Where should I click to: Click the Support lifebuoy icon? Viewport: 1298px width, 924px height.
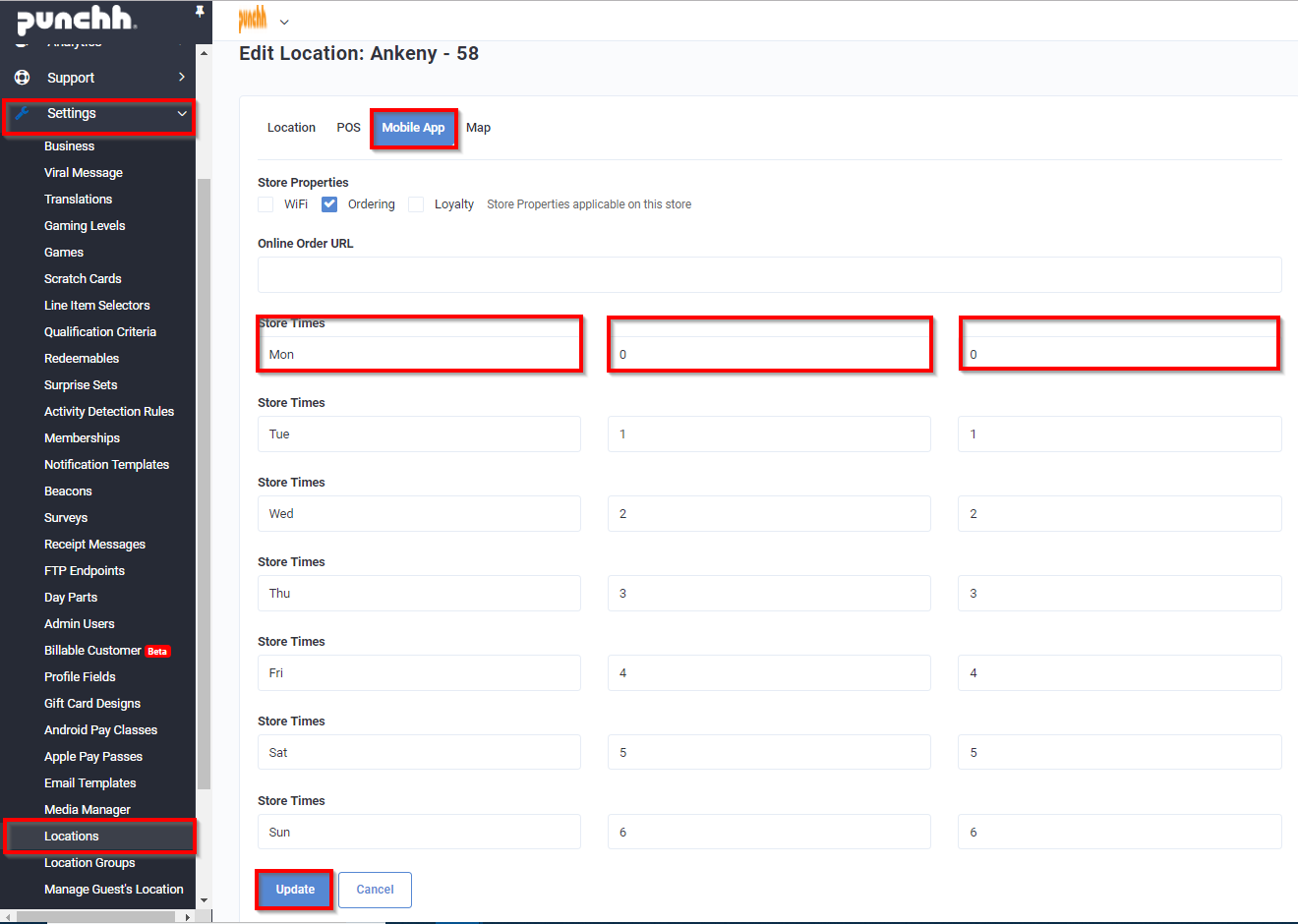(22, 78)
